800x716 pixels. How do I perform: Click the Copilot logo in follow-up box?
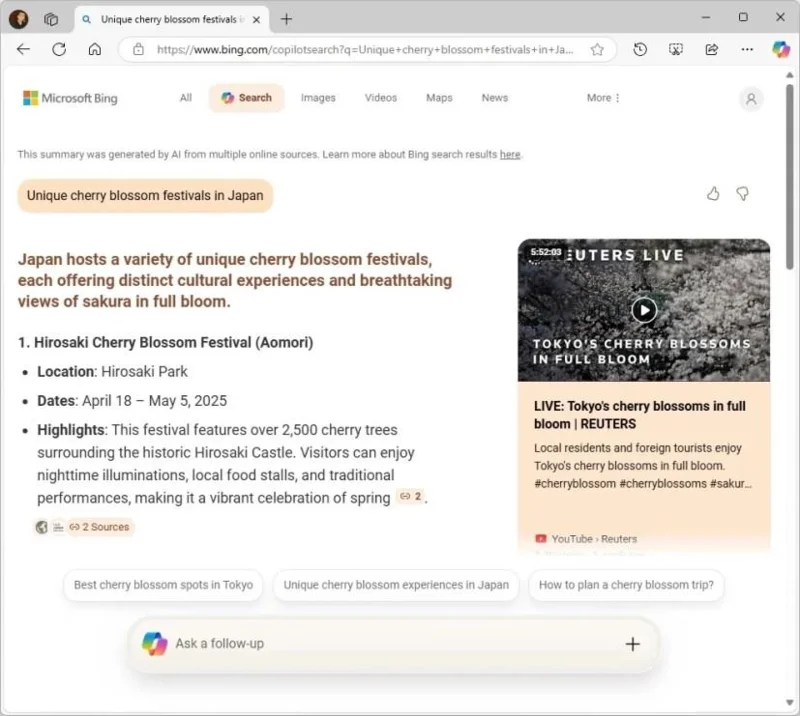coord(155,644)
